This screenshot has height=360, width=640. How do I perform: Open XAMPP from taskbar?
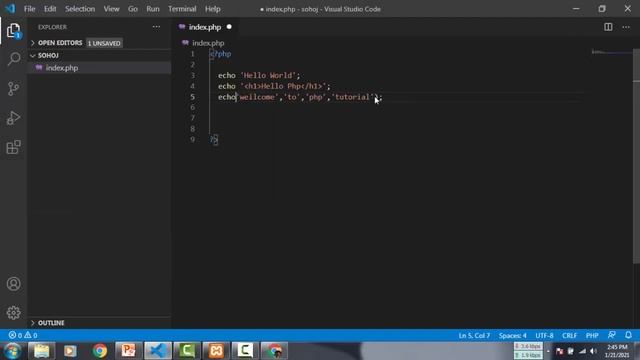pos(216,351)
